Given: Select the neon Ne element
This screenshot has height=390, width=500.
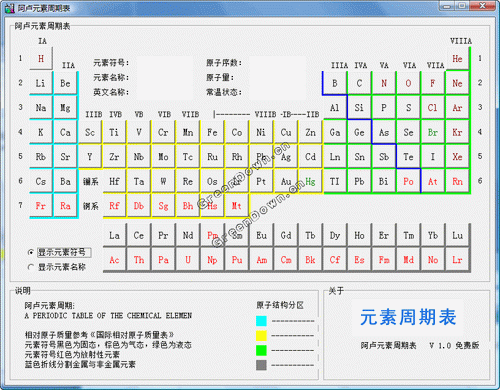Looking at the screenshot, I should tap(457, 83).
